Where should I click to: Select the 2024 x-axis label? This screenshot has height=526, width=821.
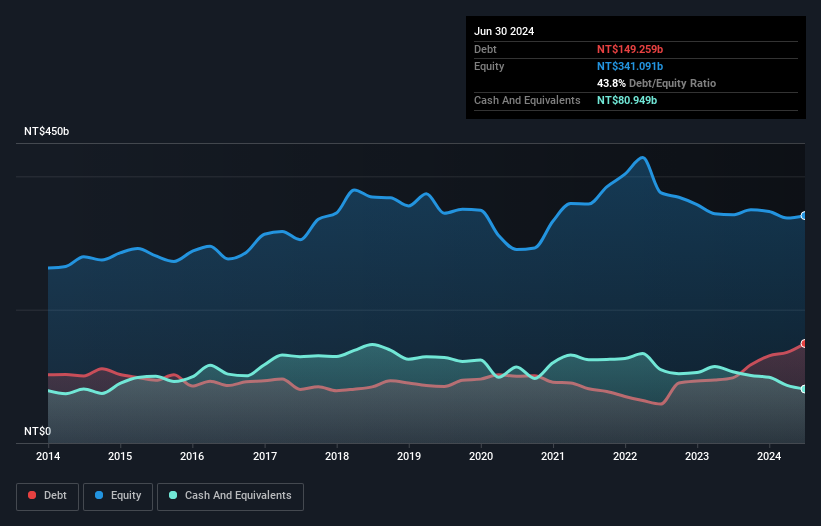click(769, 456)
